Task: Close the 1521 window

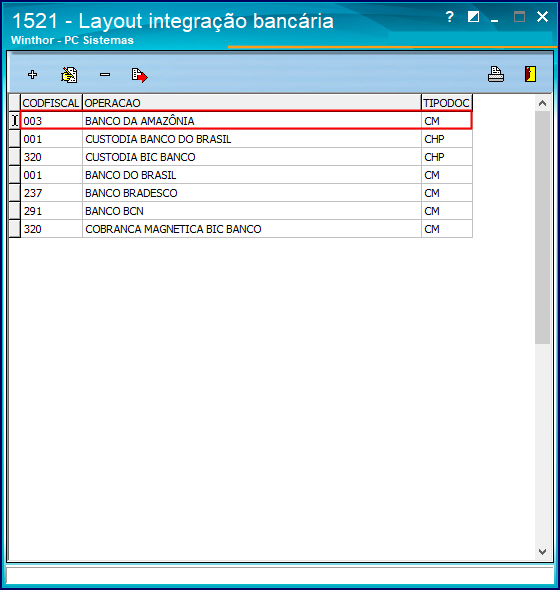Action: (x=542, y=17)
